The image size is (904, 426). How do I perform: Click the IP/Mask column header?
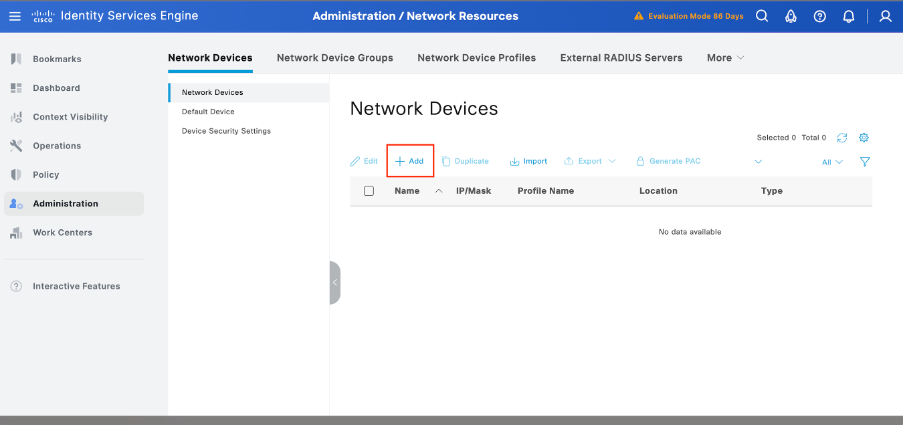[473, 191]
